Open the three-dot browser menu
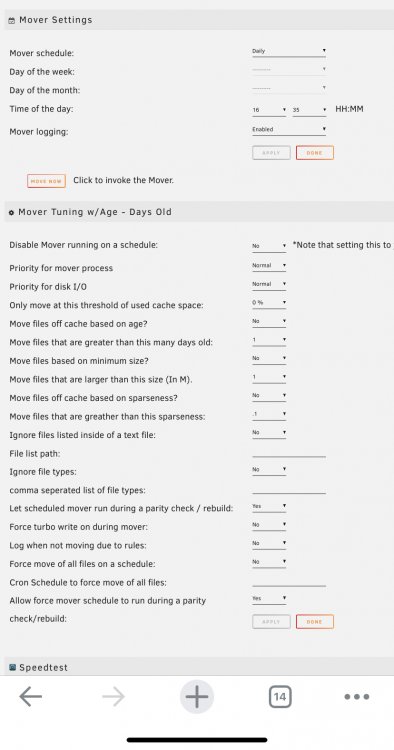Viewport: 394px width, 750px height. tap(357, 696)
